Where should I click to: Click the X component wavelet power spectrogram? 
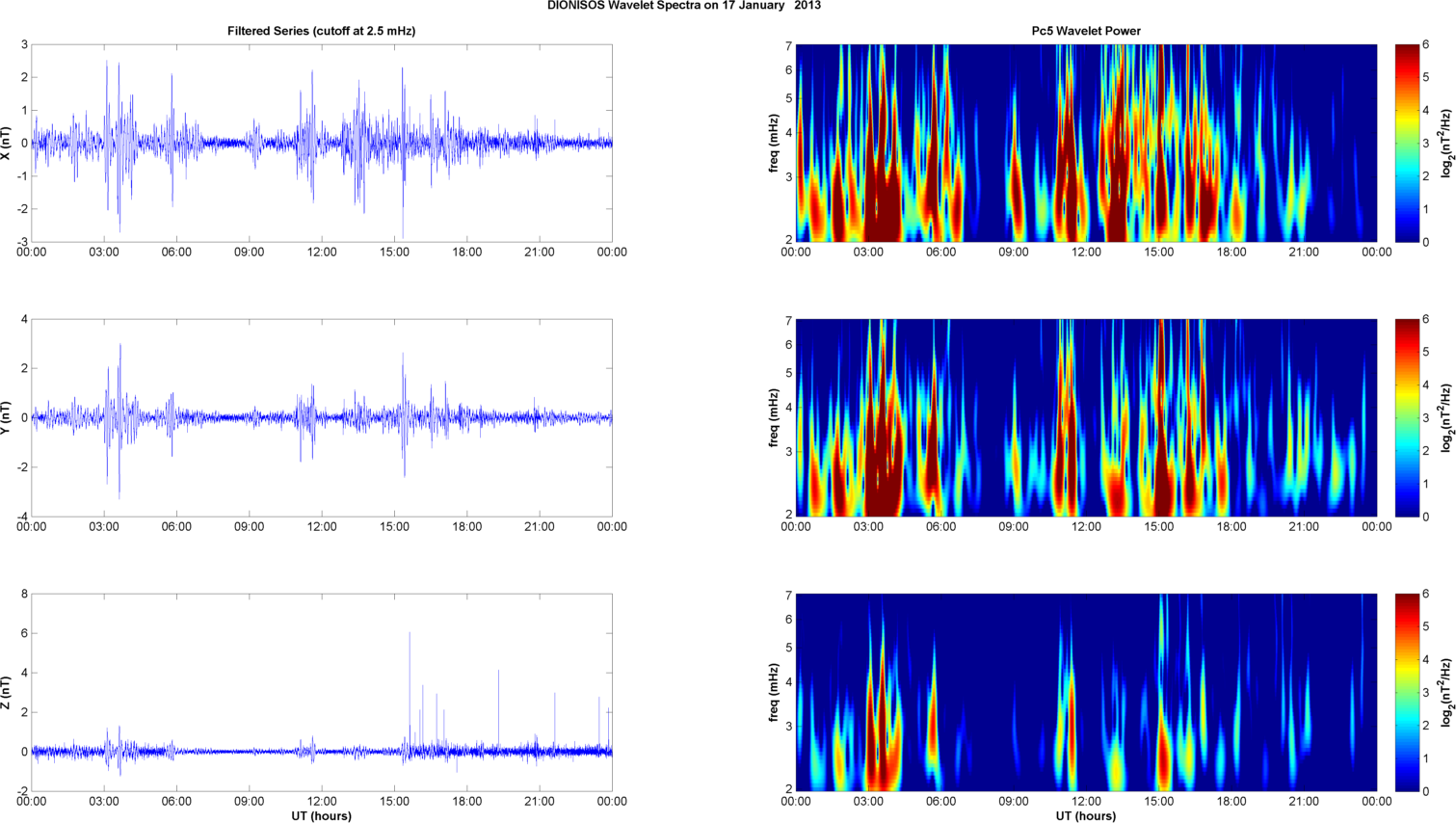pyautogui.click(x=1086, y=143)
